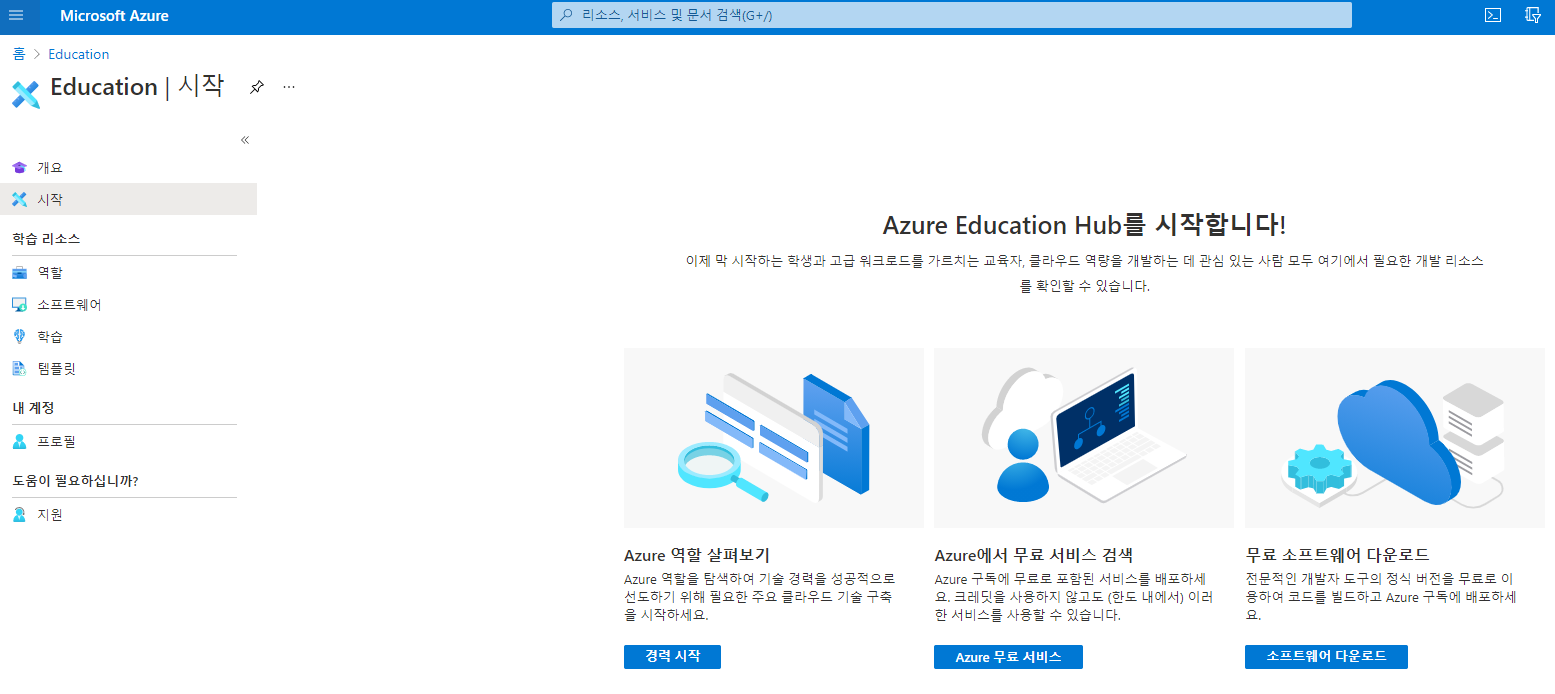The image size is (1555, 694).
Task: Open the 지원 menu item
Action: tap(128, 515)
